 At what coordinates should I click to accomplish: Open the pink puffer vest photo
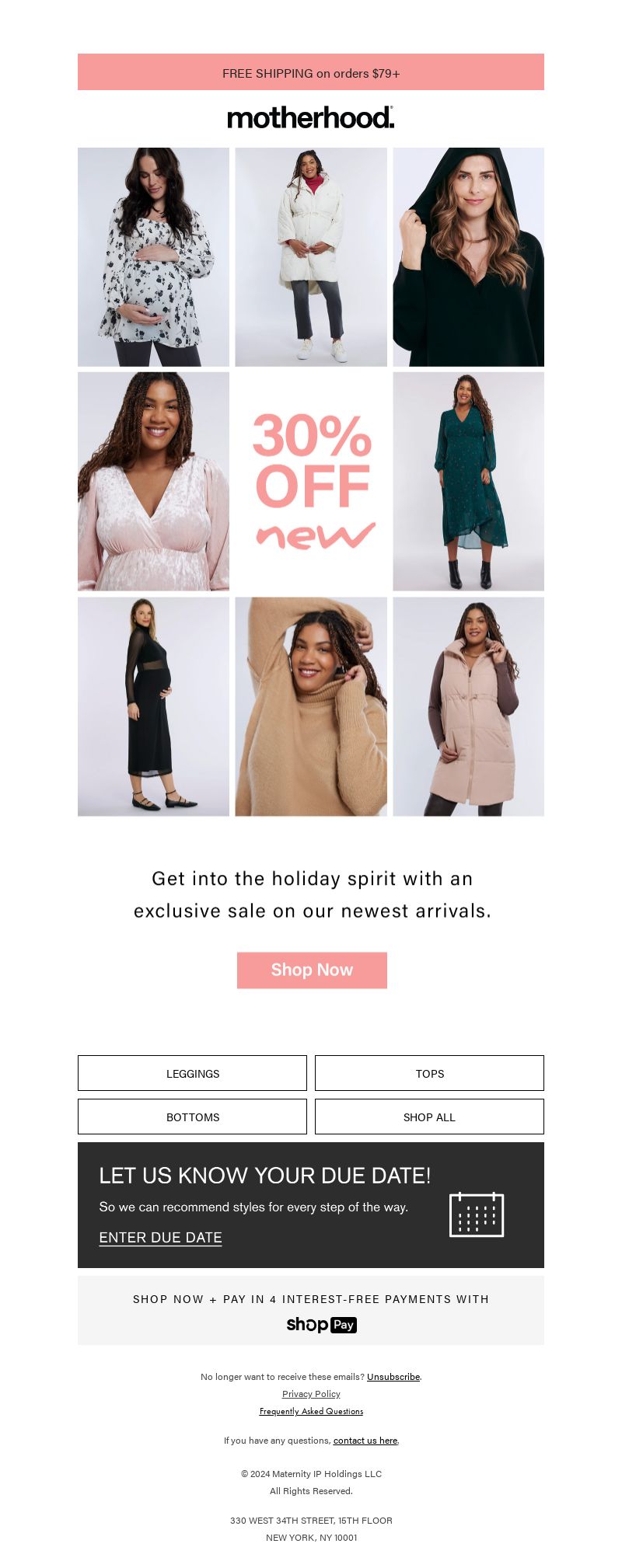tap(468, 706)
